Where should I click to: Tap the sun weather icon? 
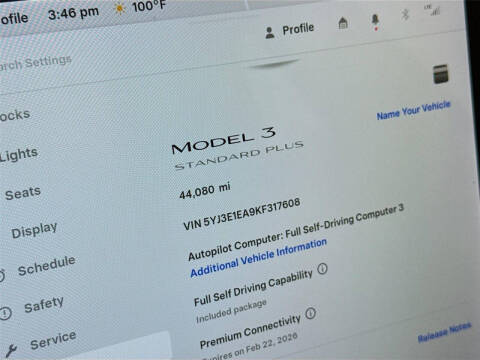pos(119,8)
